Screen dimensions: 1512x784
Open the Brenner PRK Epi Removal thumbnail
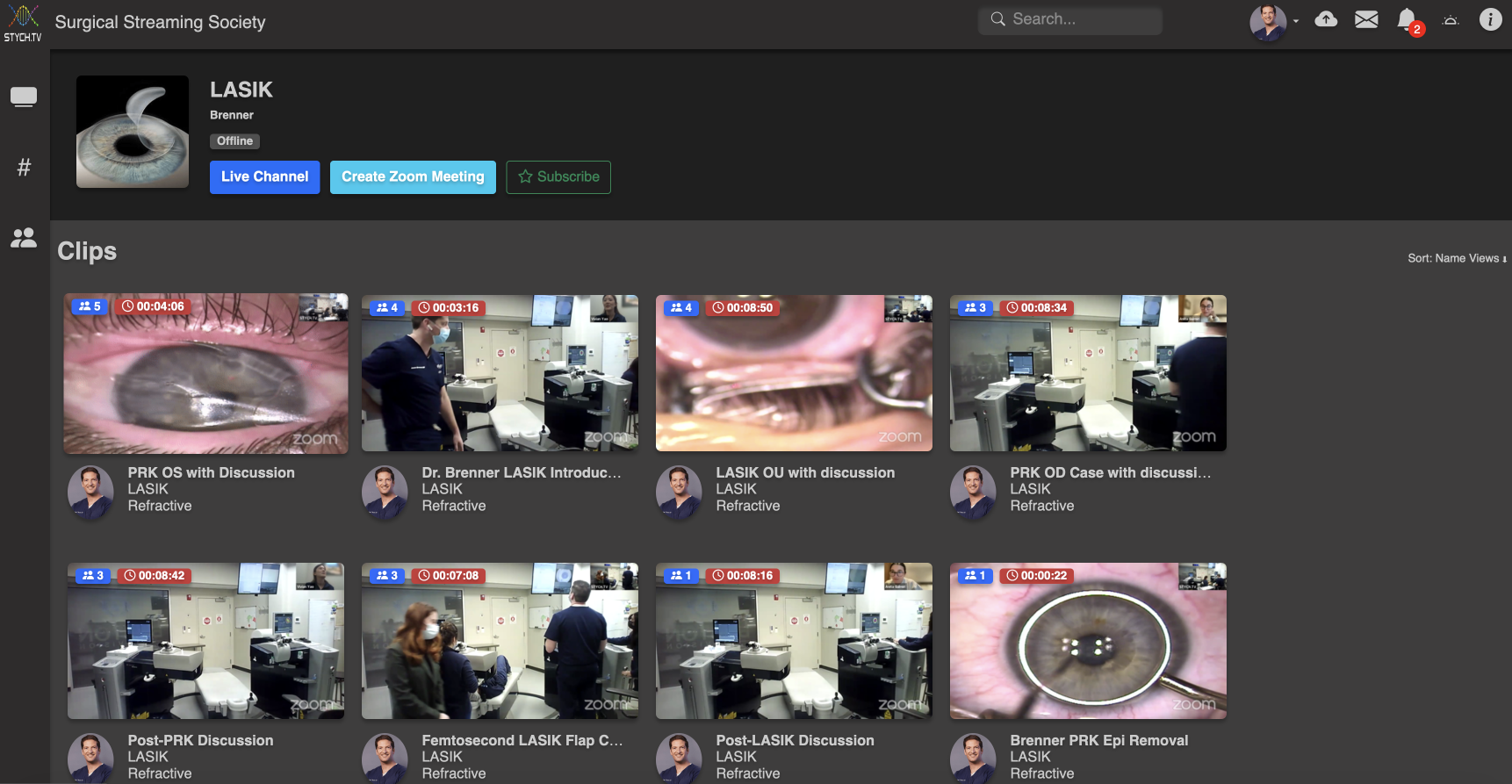pos(1088,641)
